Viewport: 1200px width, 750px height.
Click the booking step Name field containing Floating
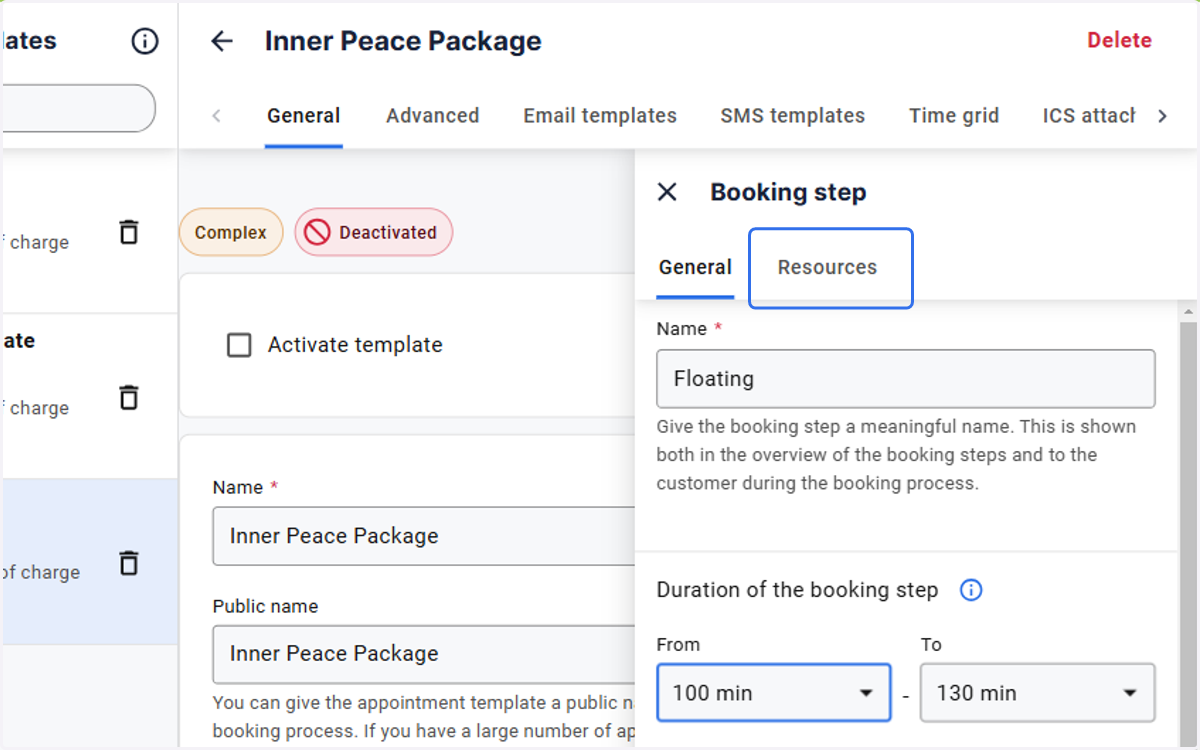906,378
